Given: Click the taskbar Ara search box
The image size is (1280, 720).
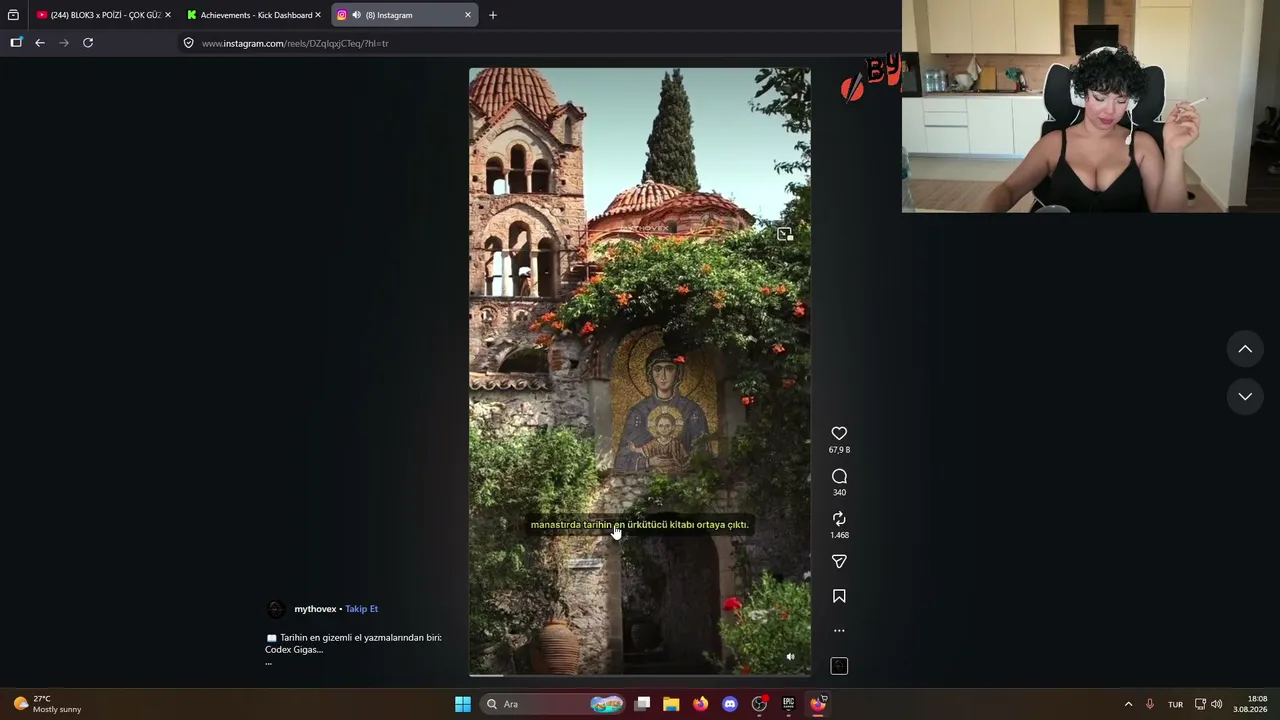Looking at the screenshot, I should tap(553, 704).
